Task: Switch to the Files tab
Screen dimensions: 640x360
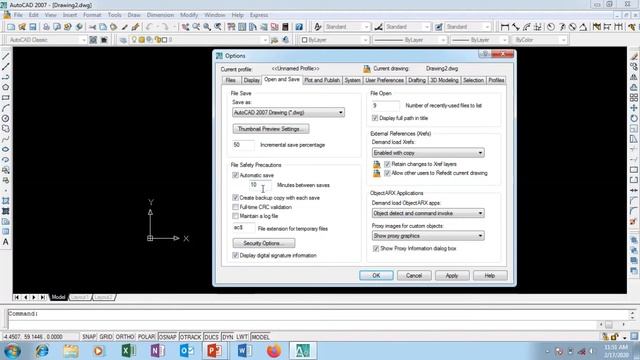Action: coord(231,80)
